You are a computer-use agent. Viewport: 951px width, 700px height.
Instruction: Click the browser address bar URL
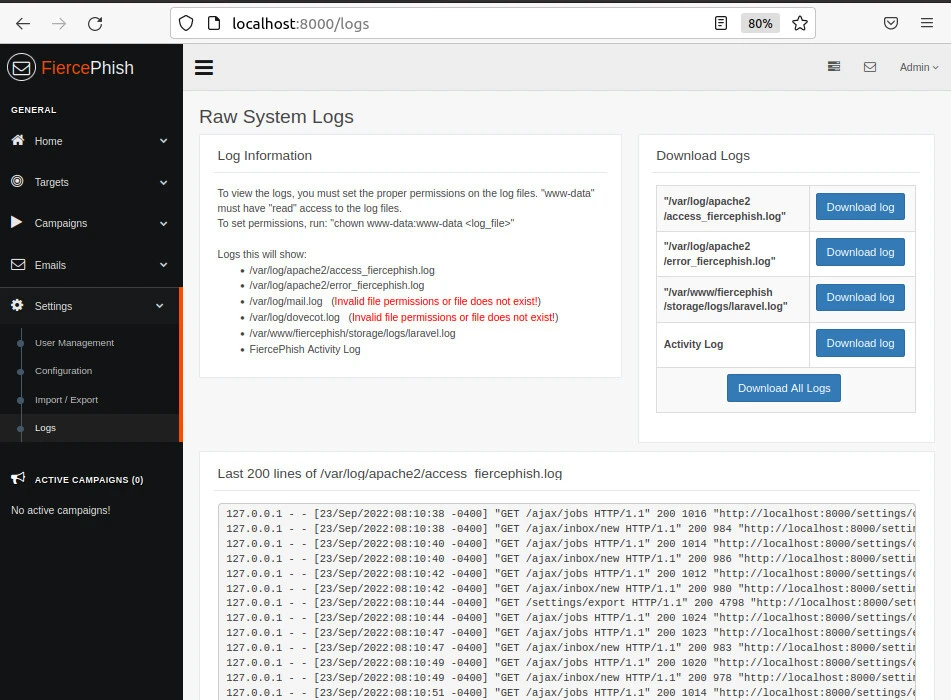[x=300, y=23]
